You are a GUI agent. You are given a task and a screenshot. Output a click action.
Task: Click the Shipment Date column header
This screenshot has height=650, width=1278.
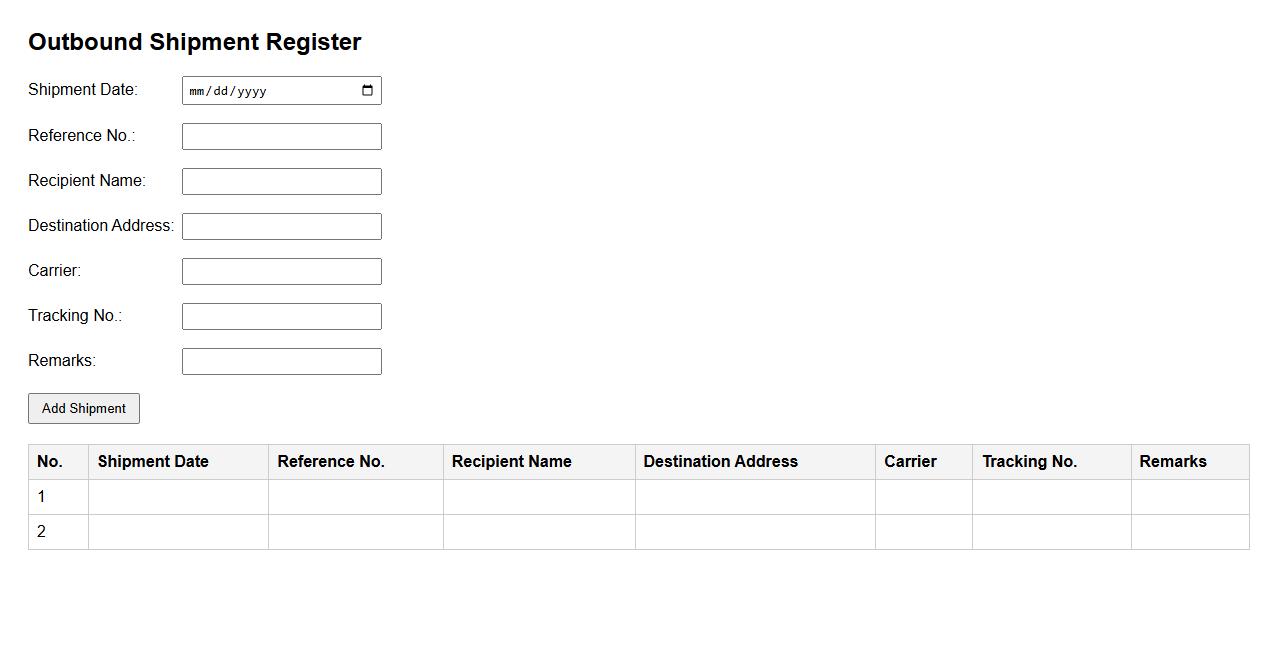tap(153, 462)
